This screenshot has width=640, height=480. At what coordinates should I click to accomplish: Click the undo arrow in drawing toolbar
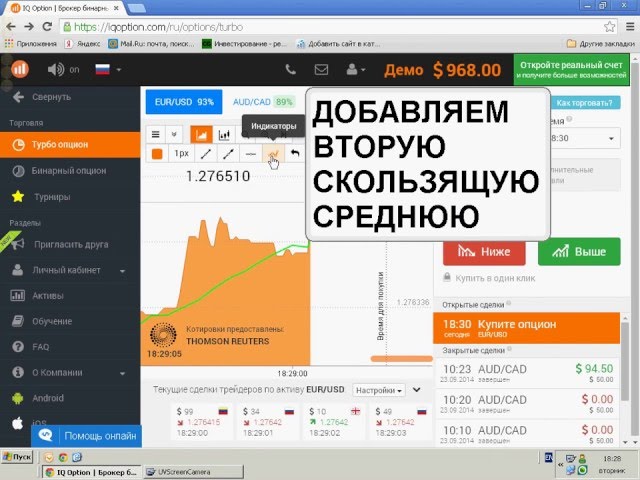tap(293, 153)
